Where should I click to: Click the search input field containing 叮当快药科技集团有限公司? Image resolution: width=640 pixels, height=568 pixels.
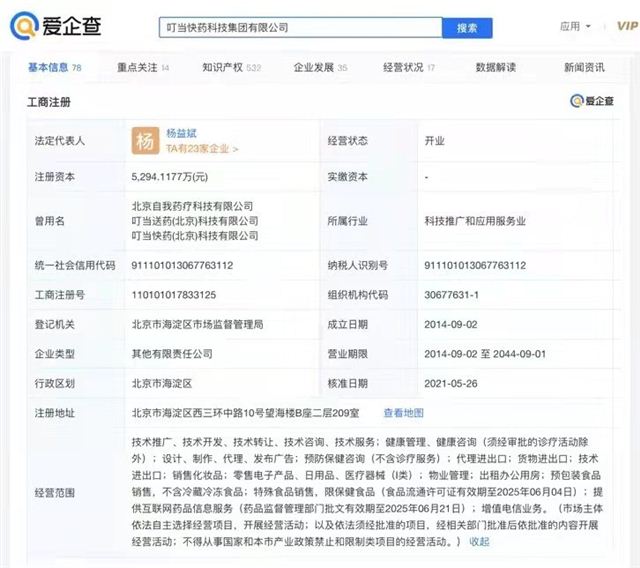[300, 28]
